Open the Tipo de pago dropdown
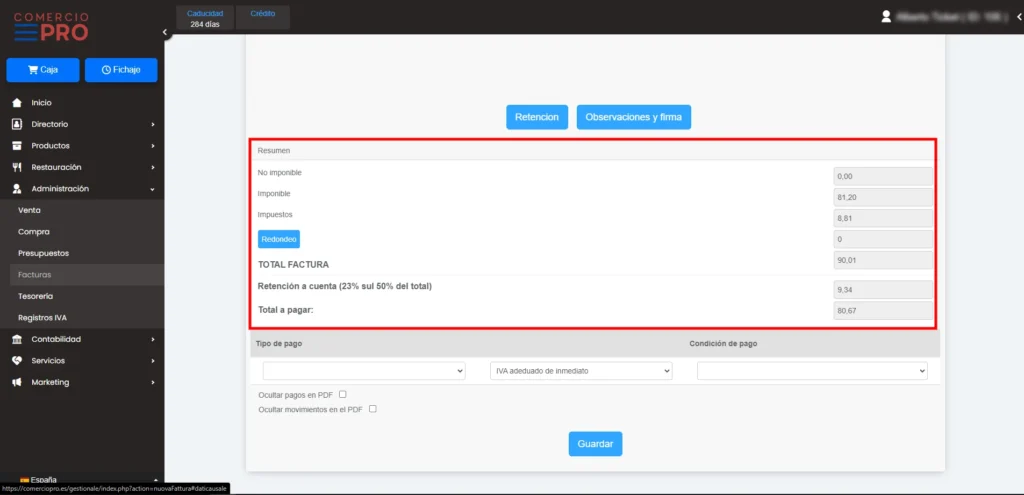Image resolution: width=1024 pixels, height=495 pixels. [x=364, y=371]
